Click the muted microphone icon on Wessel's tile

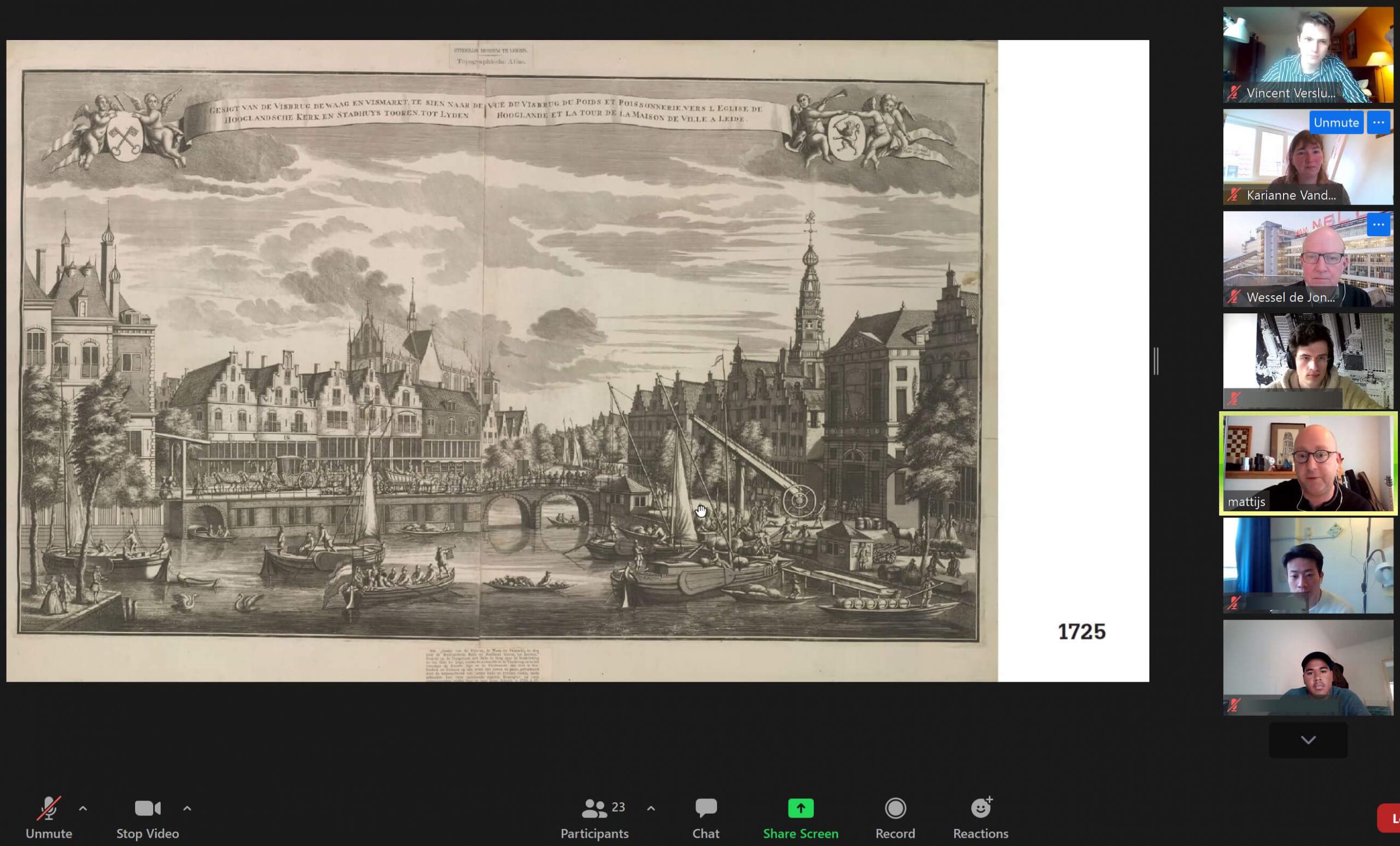pyautogui.click(x=1234, y=297)
